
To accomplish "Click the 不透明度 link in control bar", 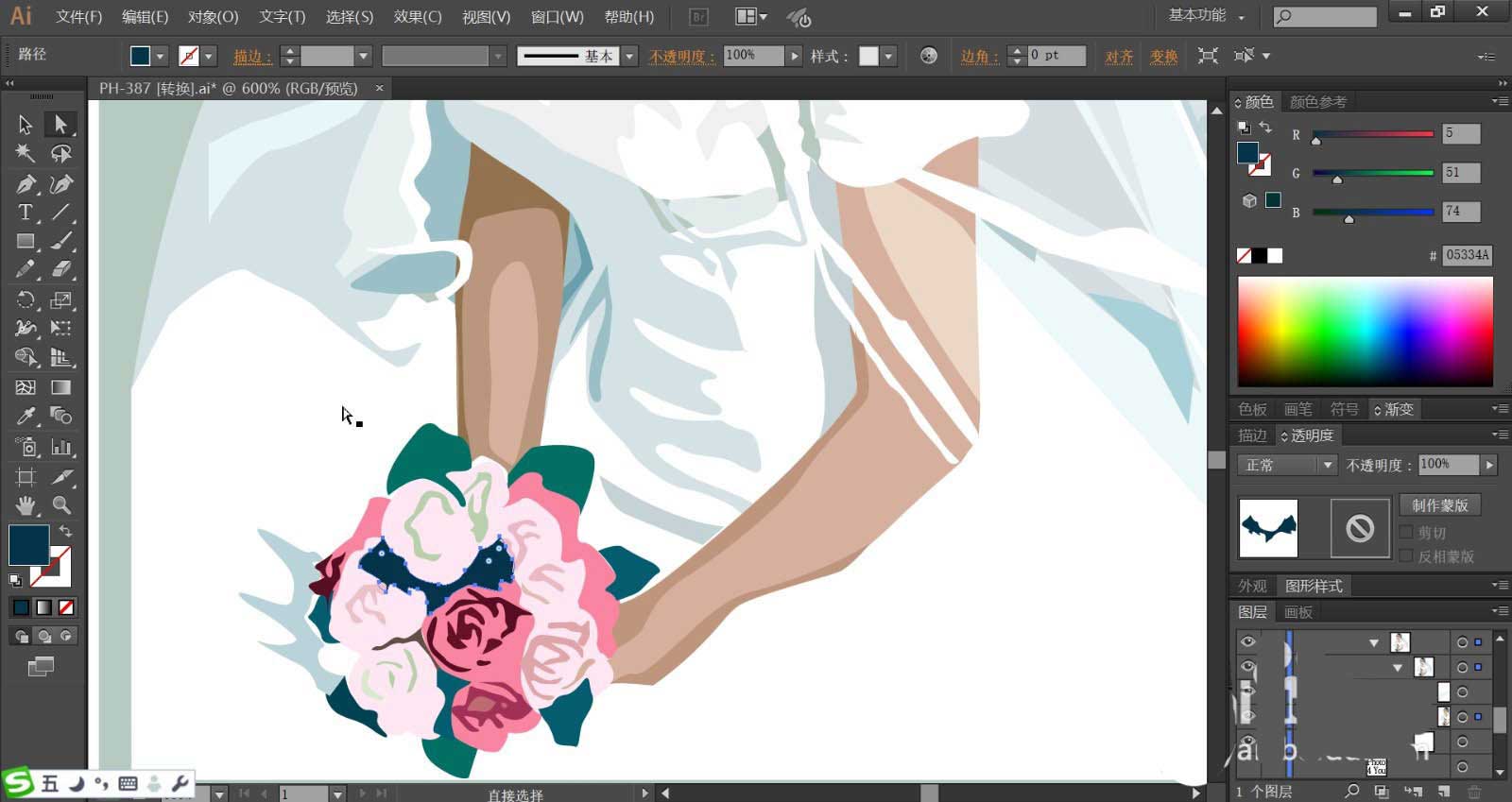I will 680,57.
